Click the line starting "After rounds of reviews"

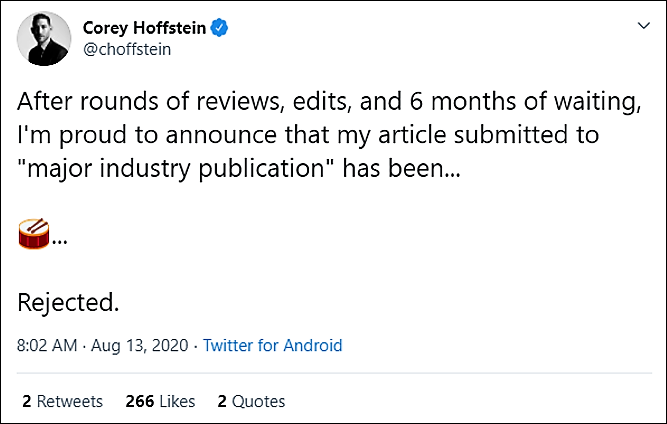pyautogui.click(x=329, y=102)
